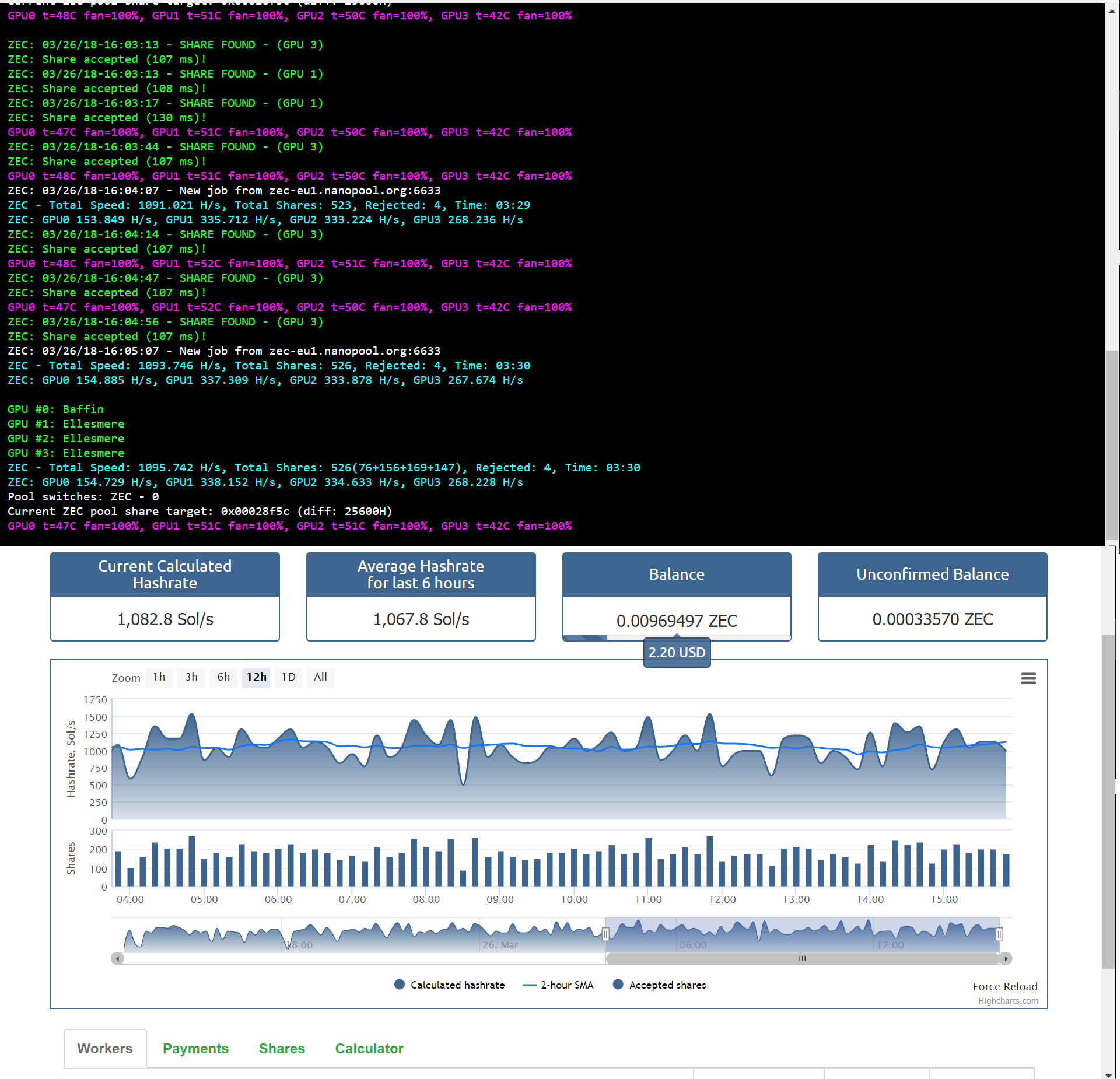Click the navigator left range handle
The image size is (1120, 1079).
pyautogui.click(x=605, y=934)
